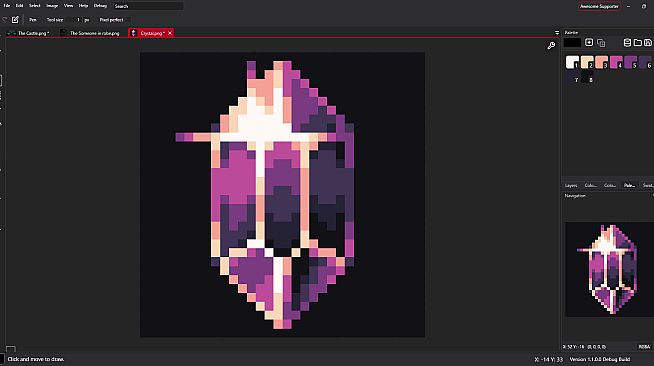This screenshot has width=654, height=366.
Task: Select salmon palette swatch number 3
Action: (x=601, y=62)
